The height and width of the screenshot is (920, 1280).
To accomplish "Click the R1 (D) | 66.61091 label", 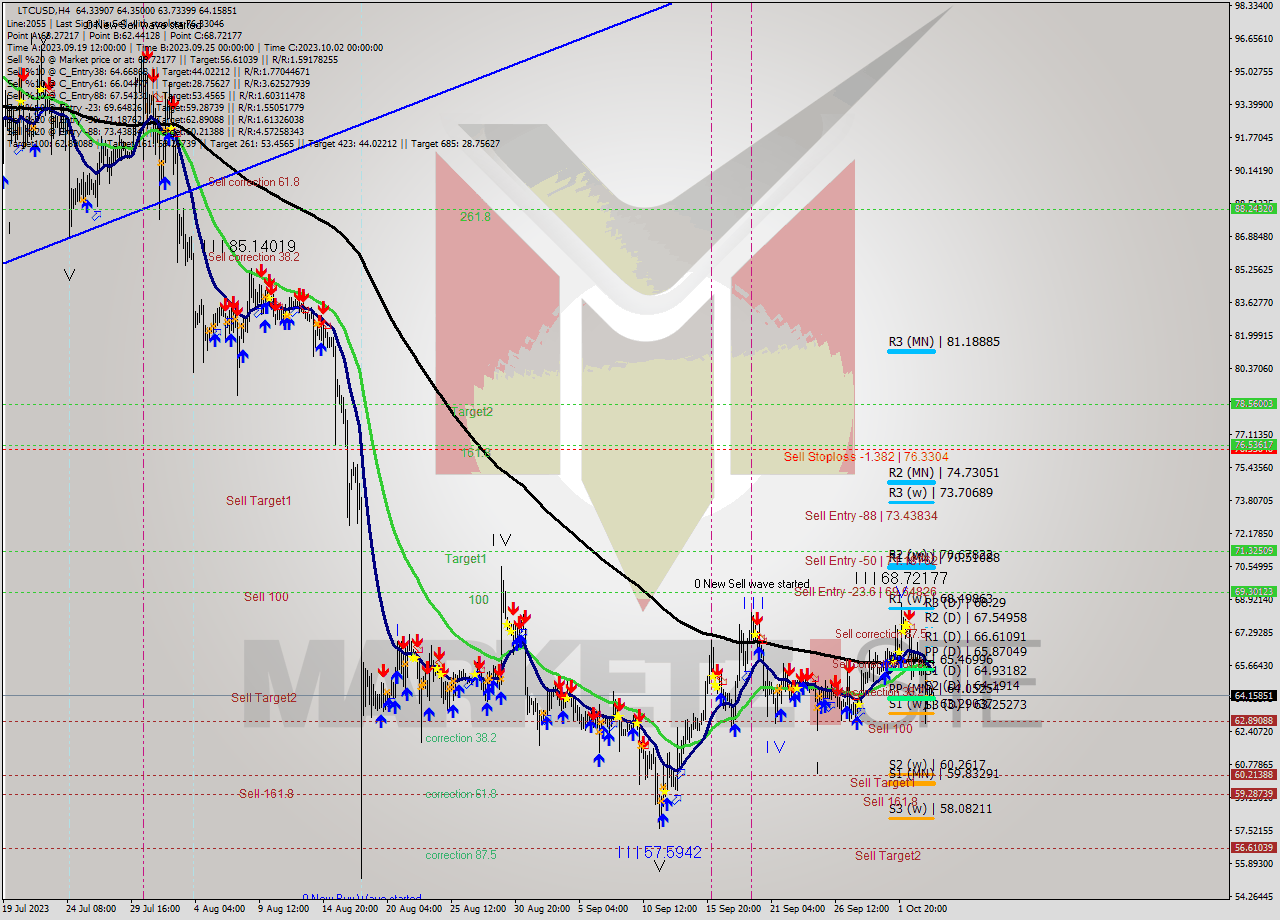I will [x=975, y=637].
